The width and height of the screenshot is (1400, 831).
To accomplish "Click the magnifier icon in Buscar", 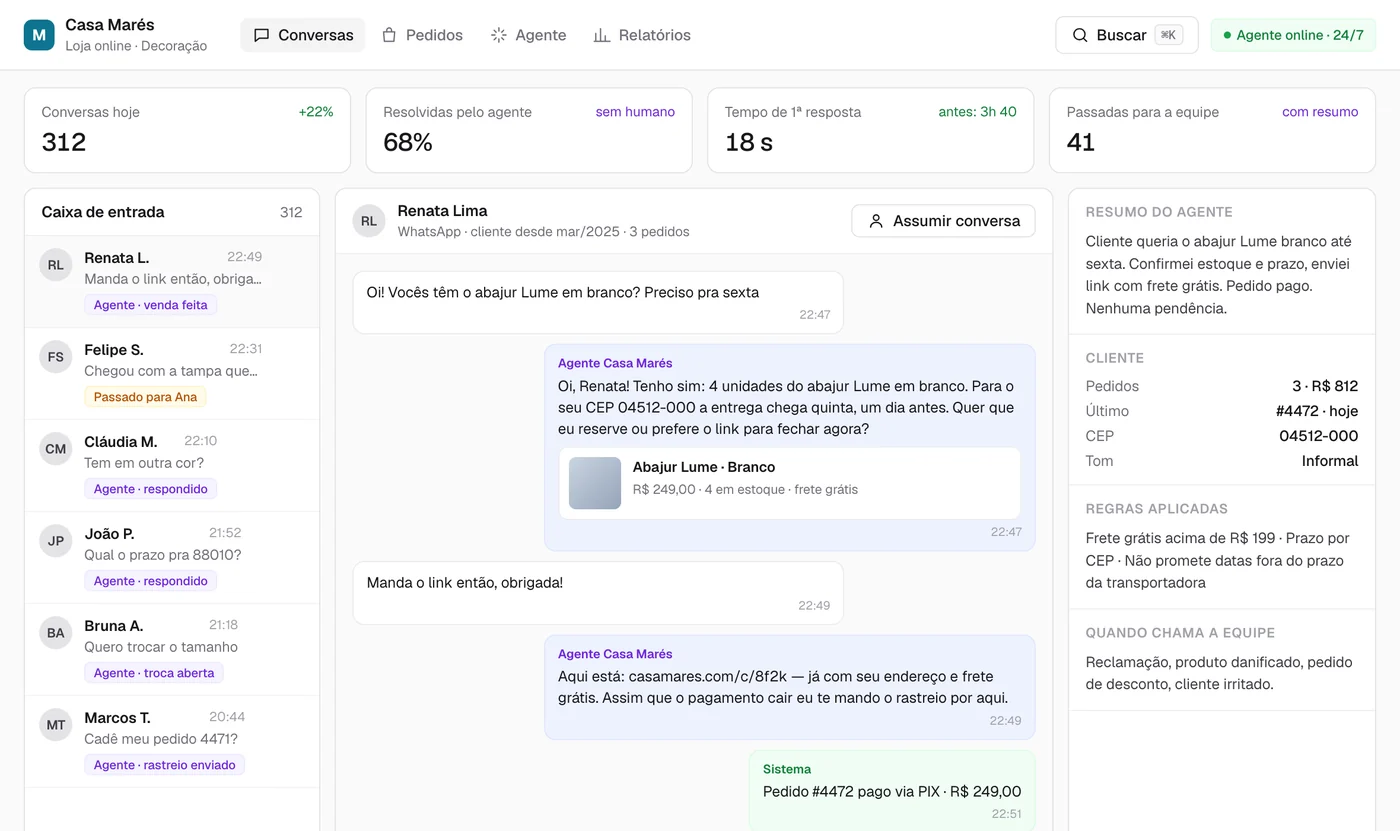I will (x=1080, y=35).
